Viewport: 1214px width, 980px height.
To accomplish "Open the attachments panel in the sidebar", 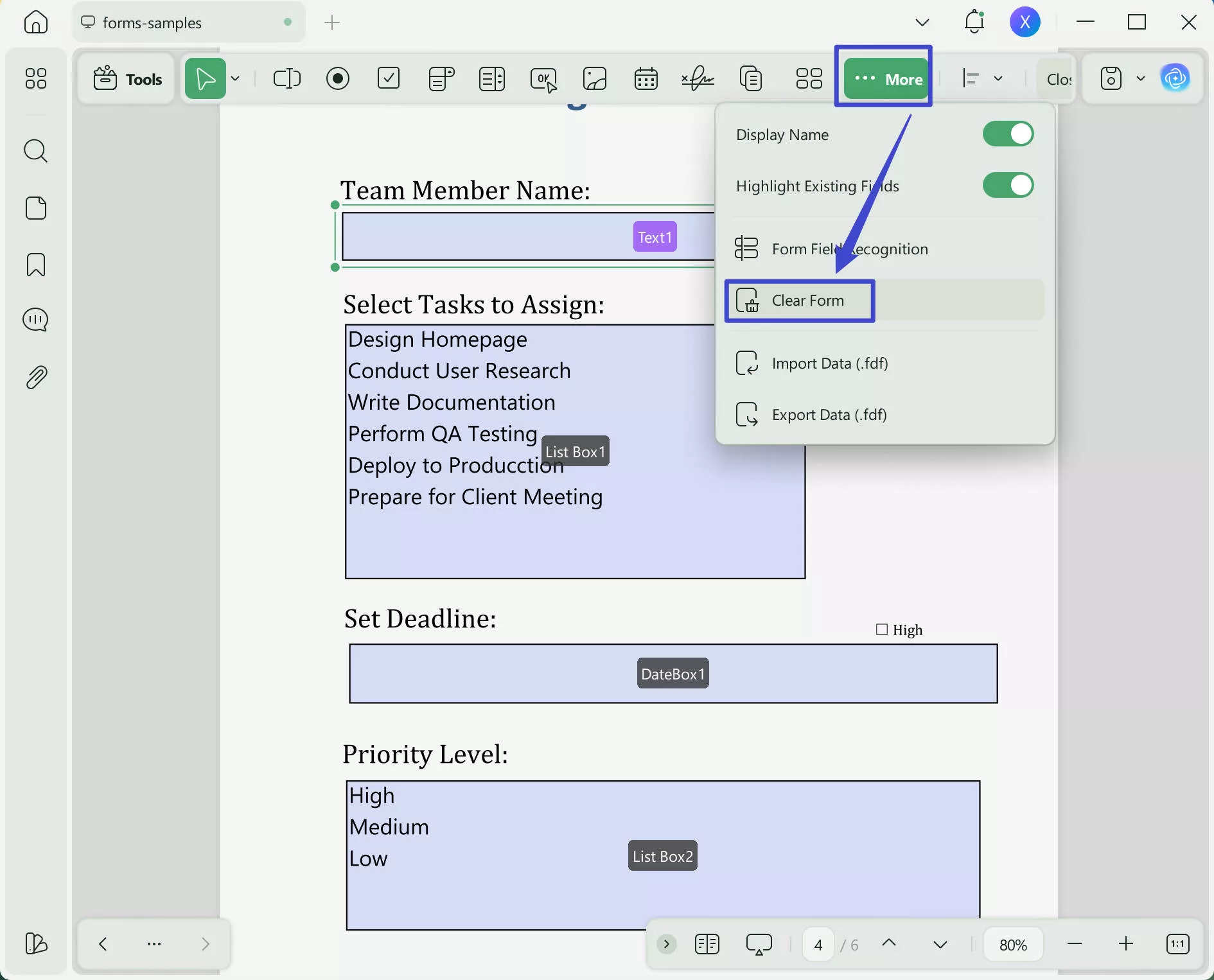I will (x=36, y=376).
